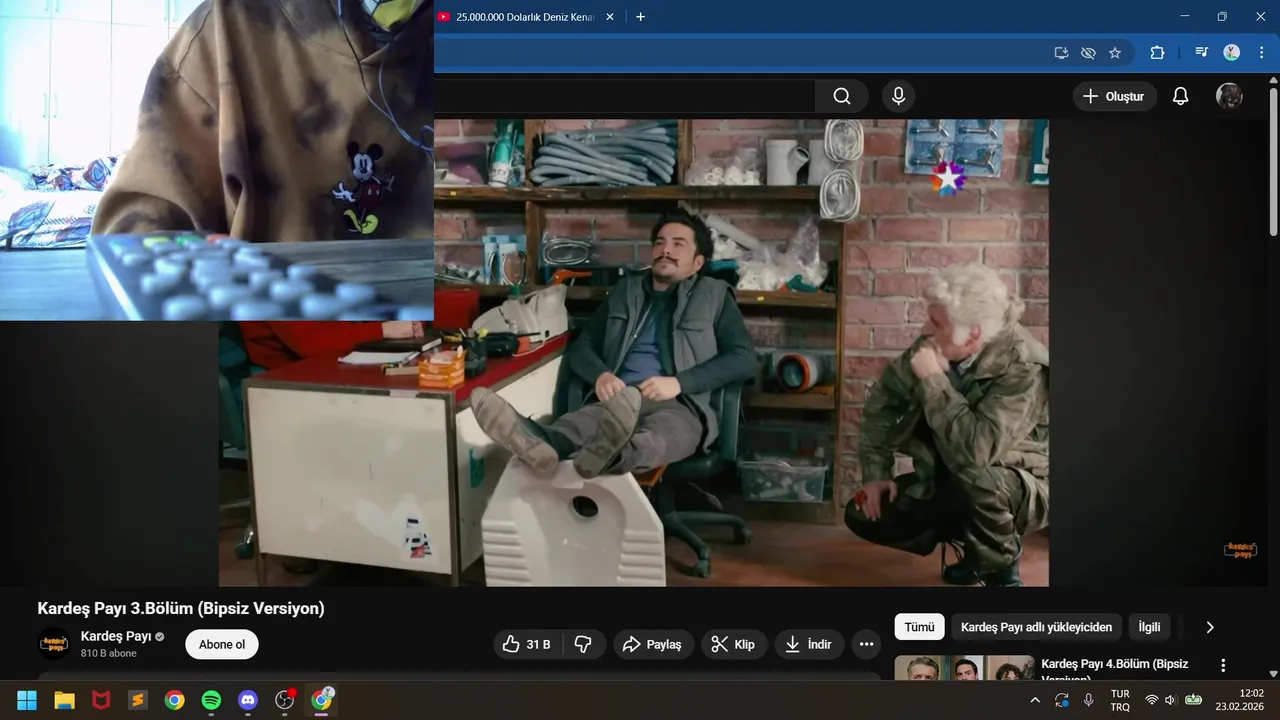
Task: Click crossed-eye tracking protection icon
Action: (1088, 53)
